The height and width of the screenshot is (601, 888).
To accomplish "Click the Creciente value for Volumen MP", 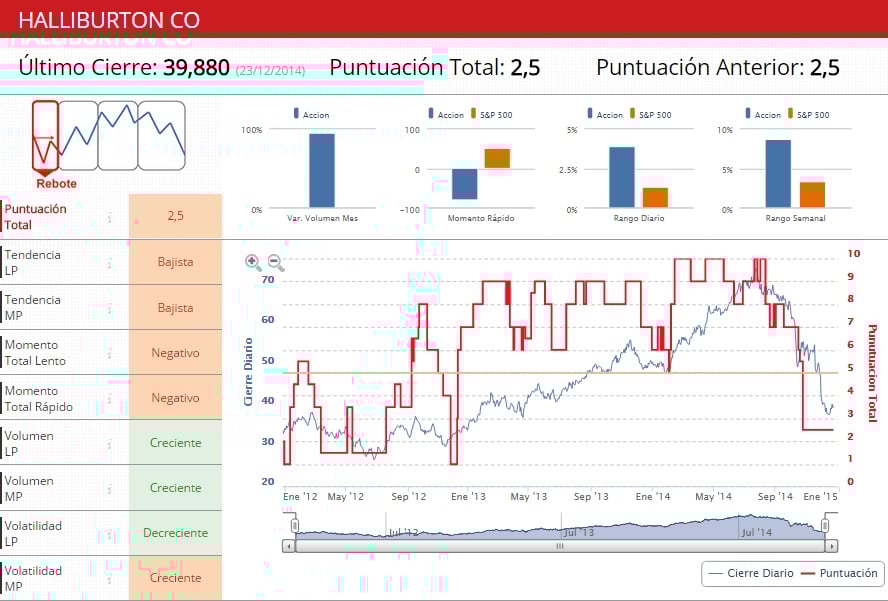I will pos(176,488).
